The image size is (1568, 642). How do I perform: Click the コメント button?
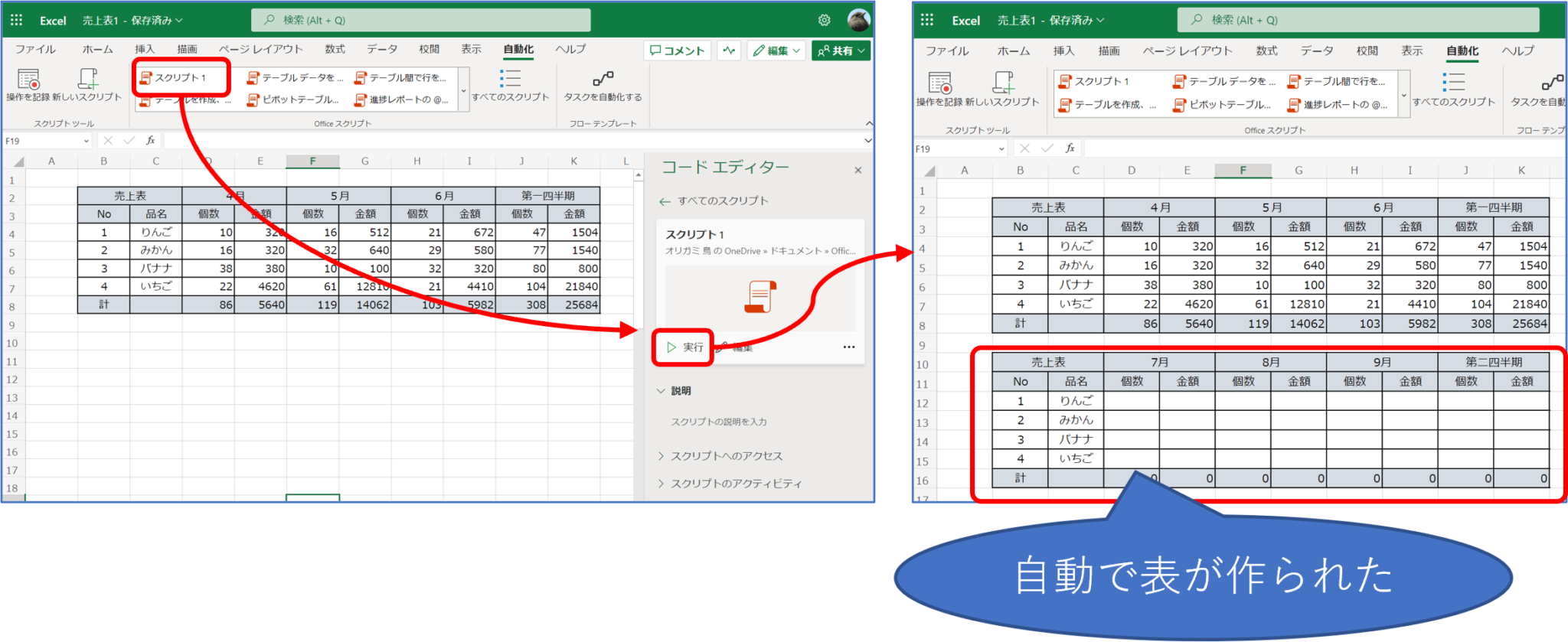677,51
